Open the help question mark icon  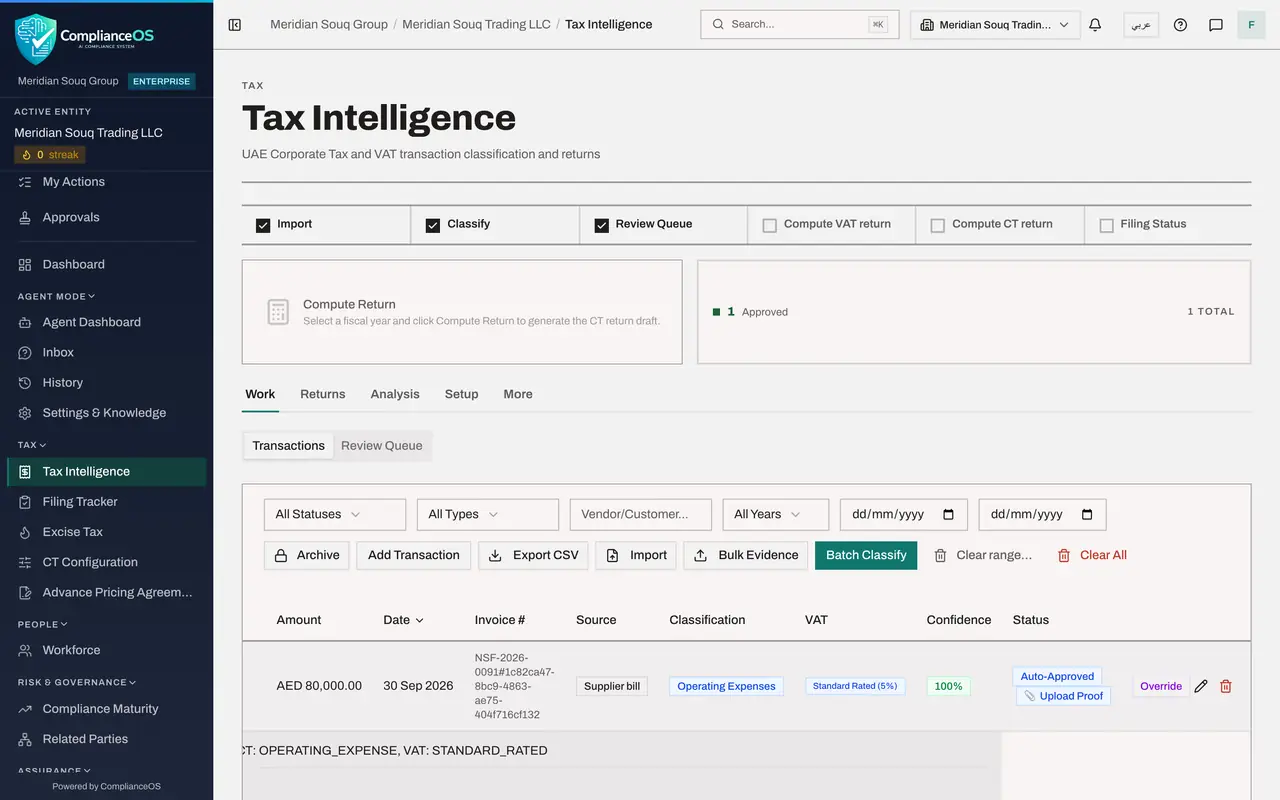pyautogui.click(x=1180, y=25)
